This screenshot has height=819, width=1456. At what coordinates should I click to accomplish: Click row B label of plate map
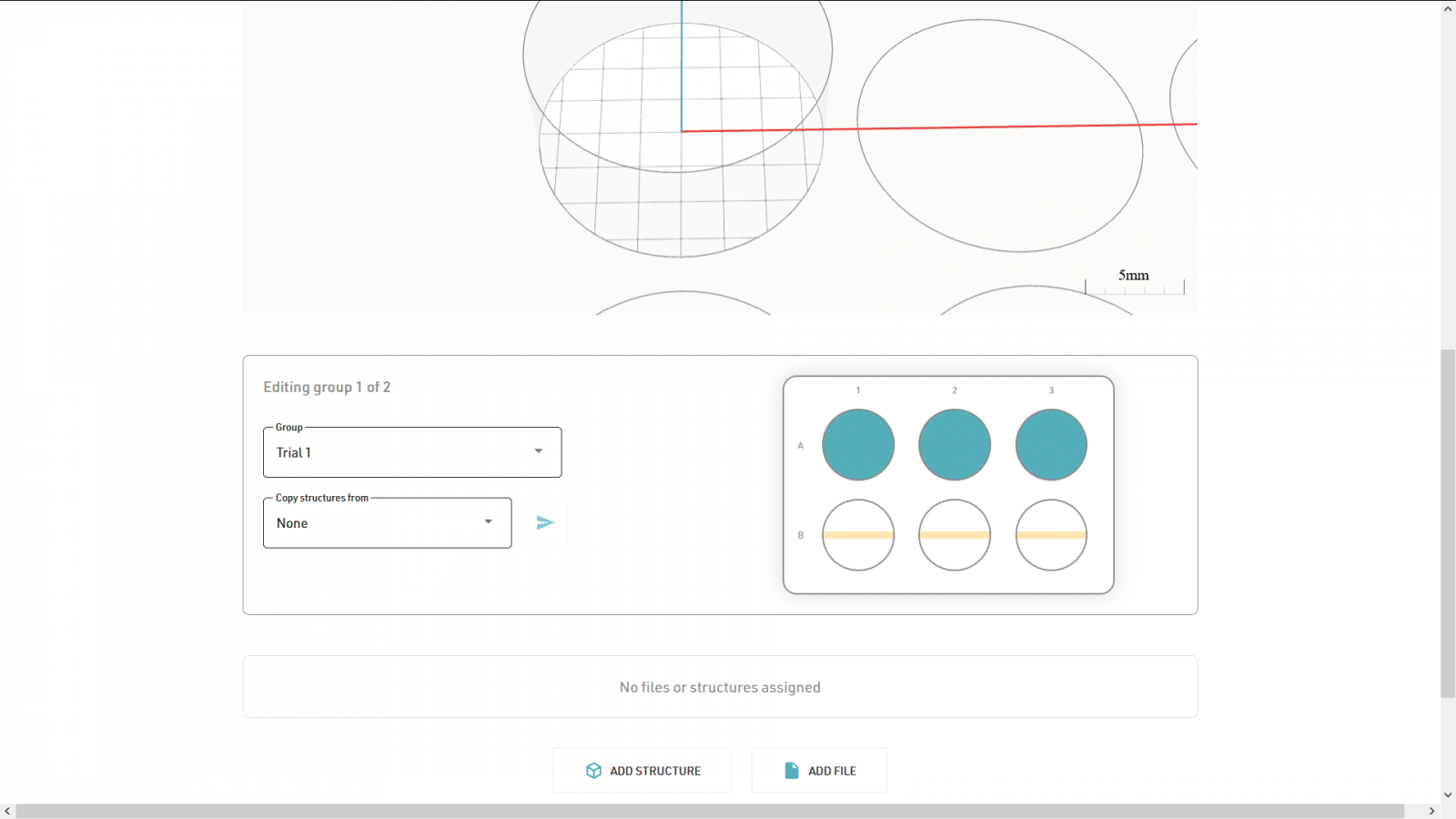[801, 535]
